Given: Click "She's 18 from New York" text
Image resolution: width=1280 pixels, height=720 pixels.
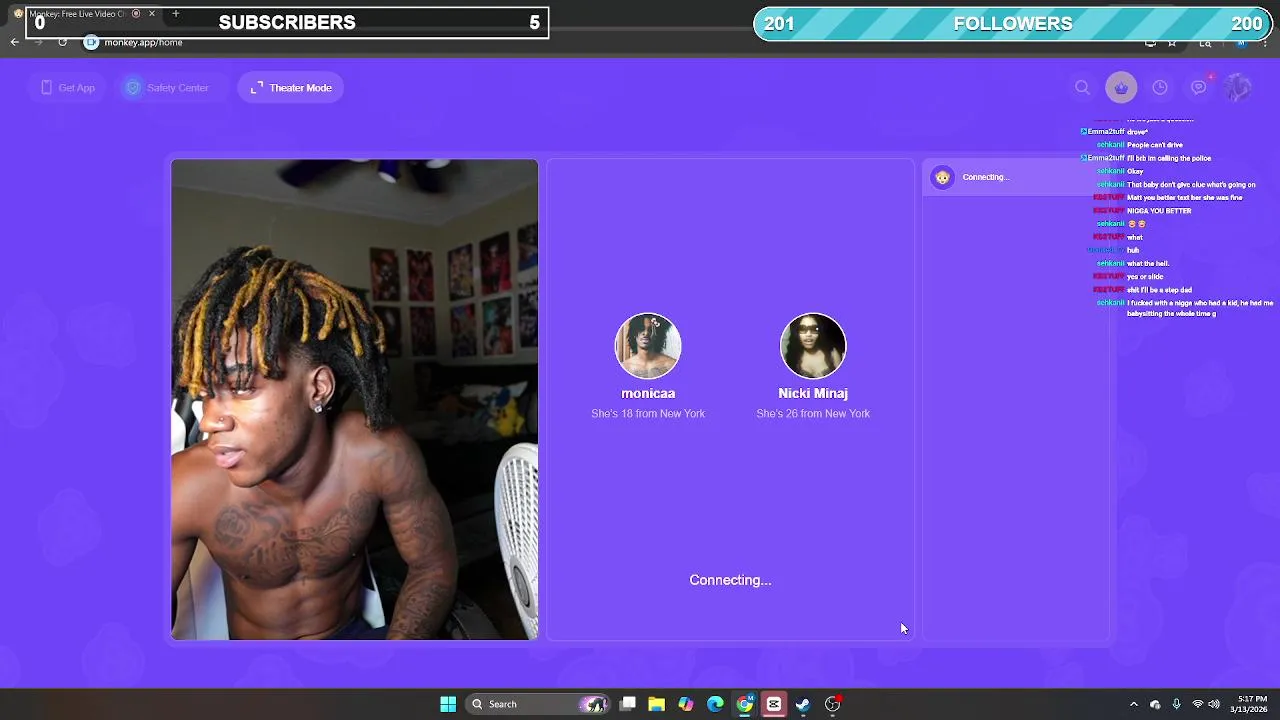Looking at the screenshot, I should point(648,414).
